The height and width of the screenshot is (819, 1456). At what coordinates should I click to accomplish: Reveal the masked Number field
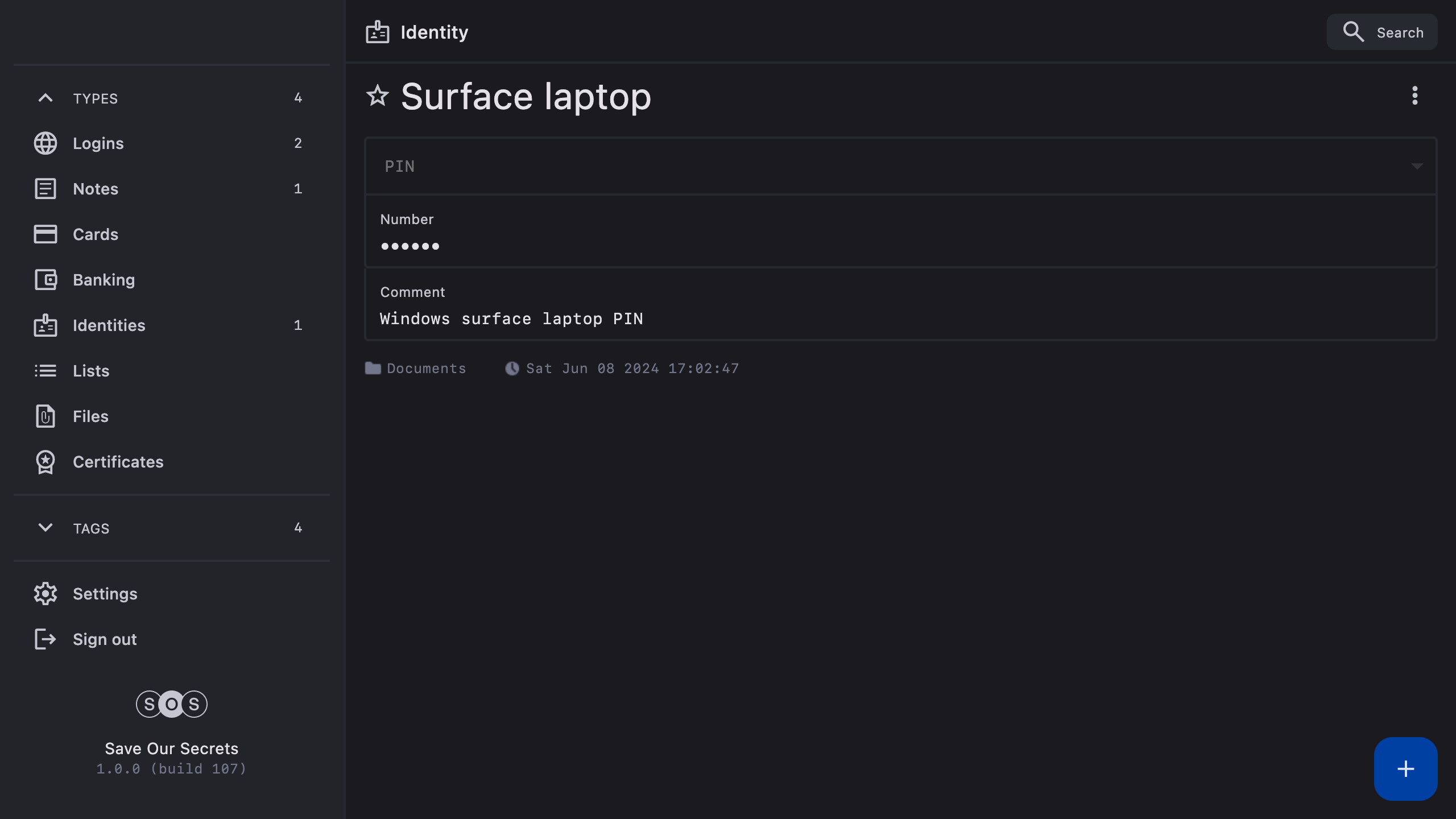point(410,246)
